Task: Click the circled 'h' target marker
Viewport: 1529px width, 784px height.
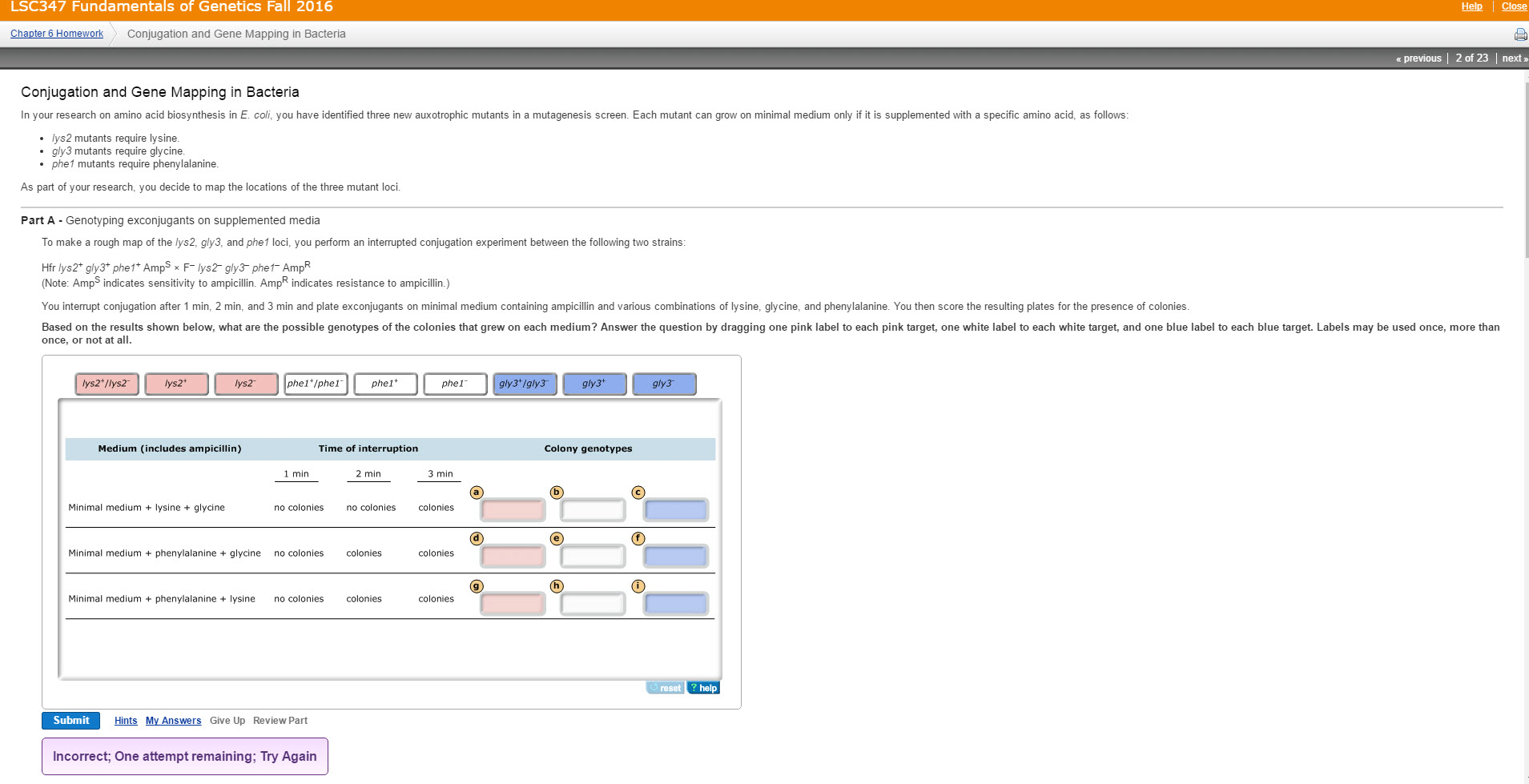Action: (x=557, y=586)
